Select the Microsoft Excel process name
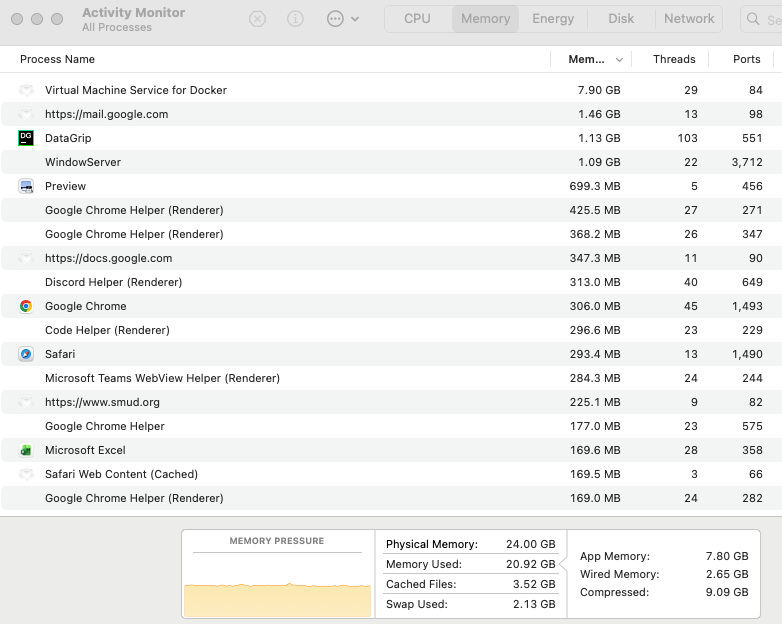The width and height of the screenshot is (782, 624). tap(85, 450)
